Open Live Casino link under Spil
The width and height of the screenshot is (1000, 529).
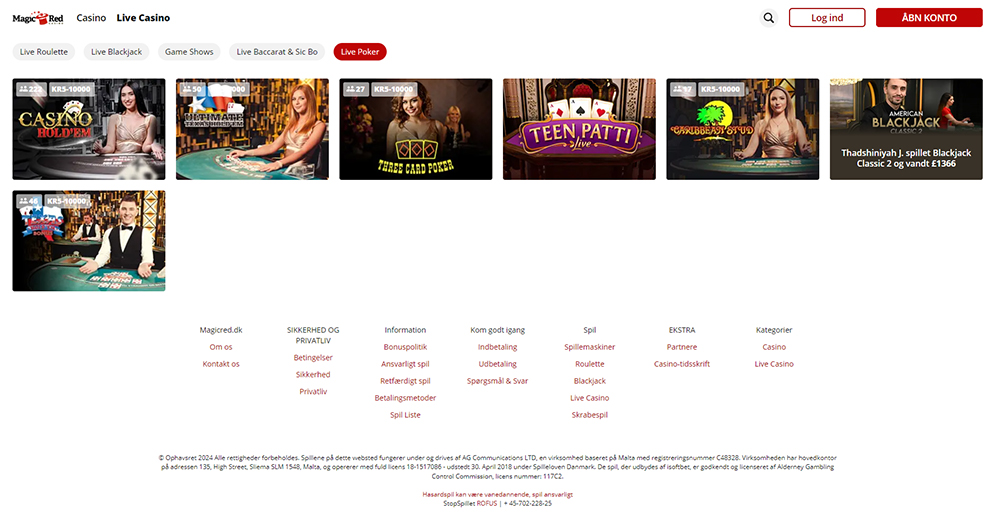[589, 398]
